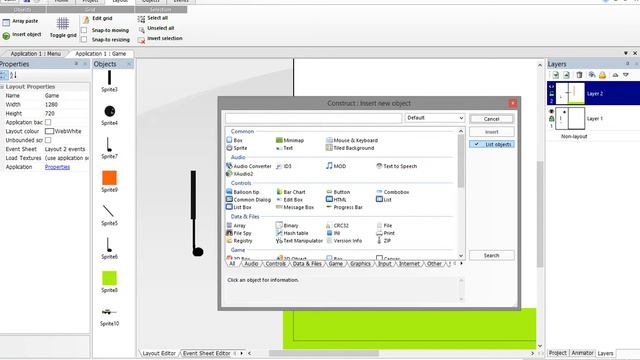
Task: Toggle Layer 1 visibility eye
Action: click(x=551, y=111)
